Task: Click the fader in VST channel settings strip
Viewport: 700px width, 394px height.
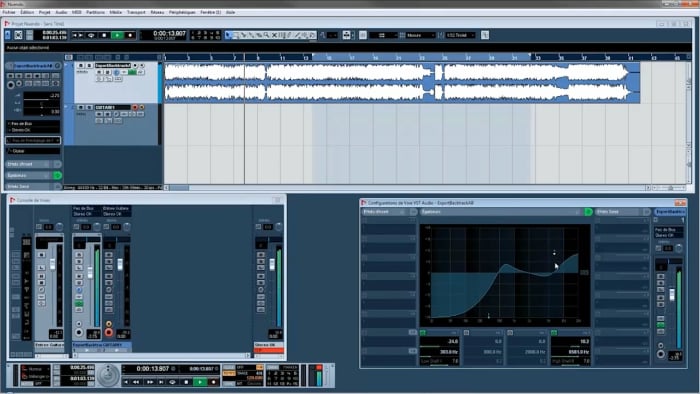Action: click(672, 295)
